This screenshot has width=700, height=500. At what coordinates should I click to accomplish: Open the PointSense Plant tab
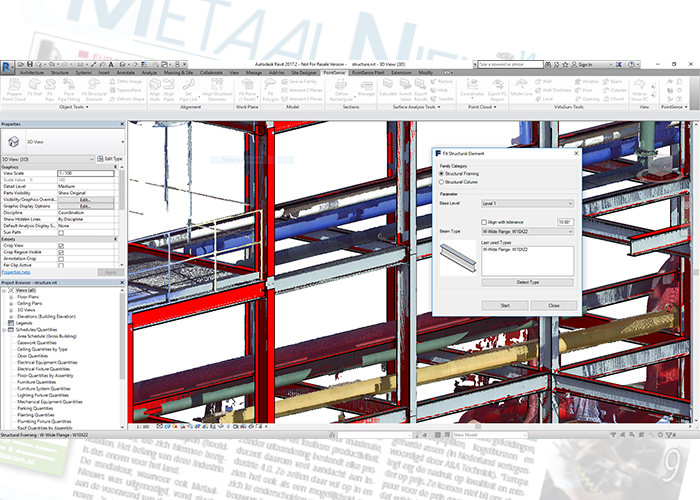click(x=368, y=72)
